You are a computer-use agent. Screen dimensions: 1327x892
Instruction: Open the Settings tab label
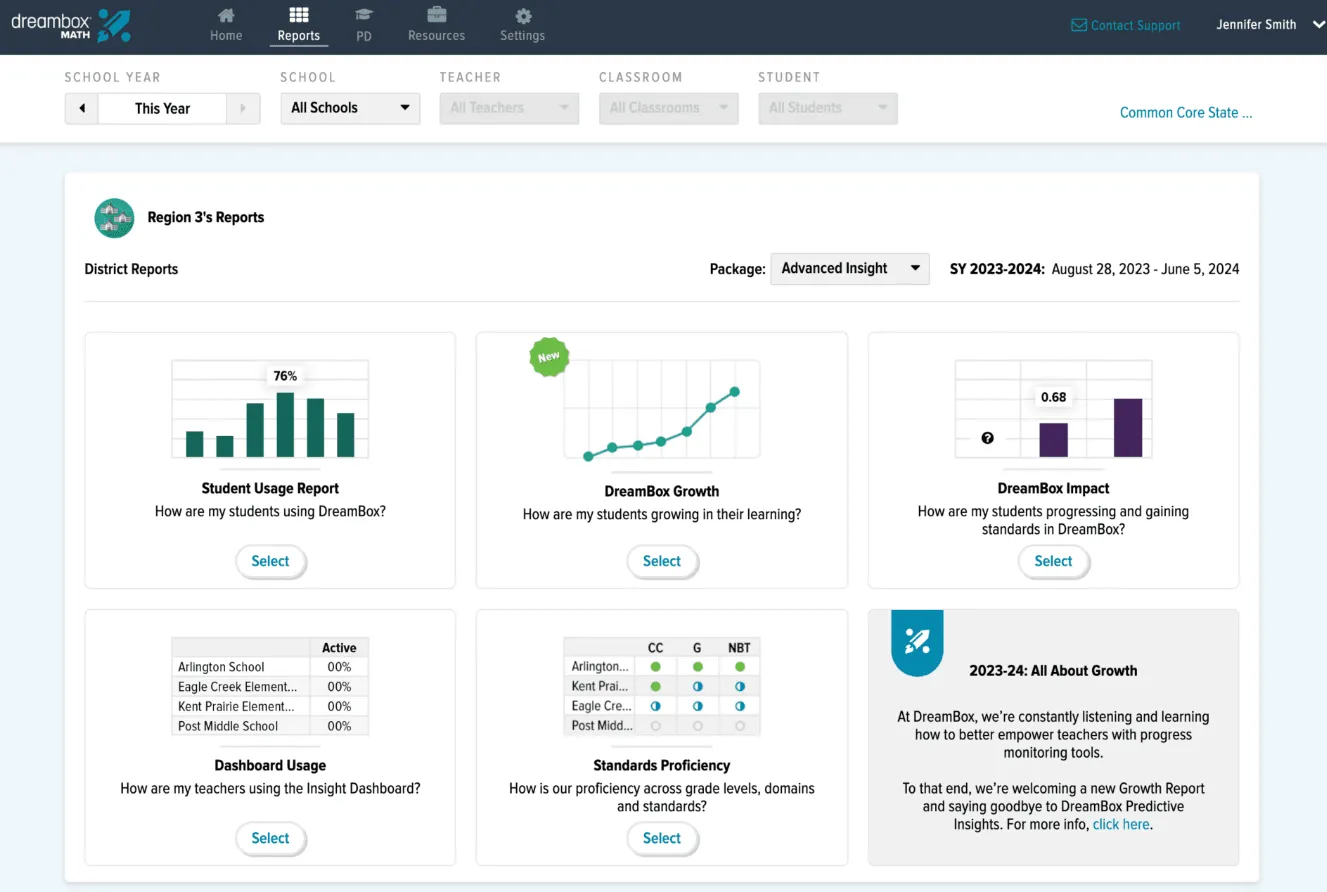pos(523,36)
